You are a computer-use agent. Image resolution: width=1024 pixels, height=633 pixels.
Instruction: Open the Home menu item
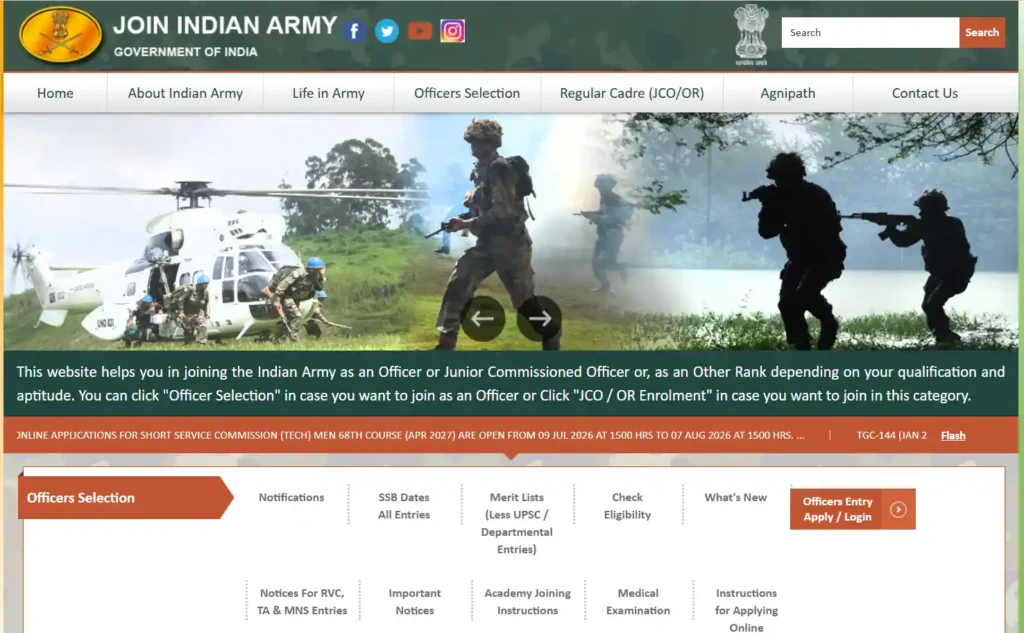(55, 93)
